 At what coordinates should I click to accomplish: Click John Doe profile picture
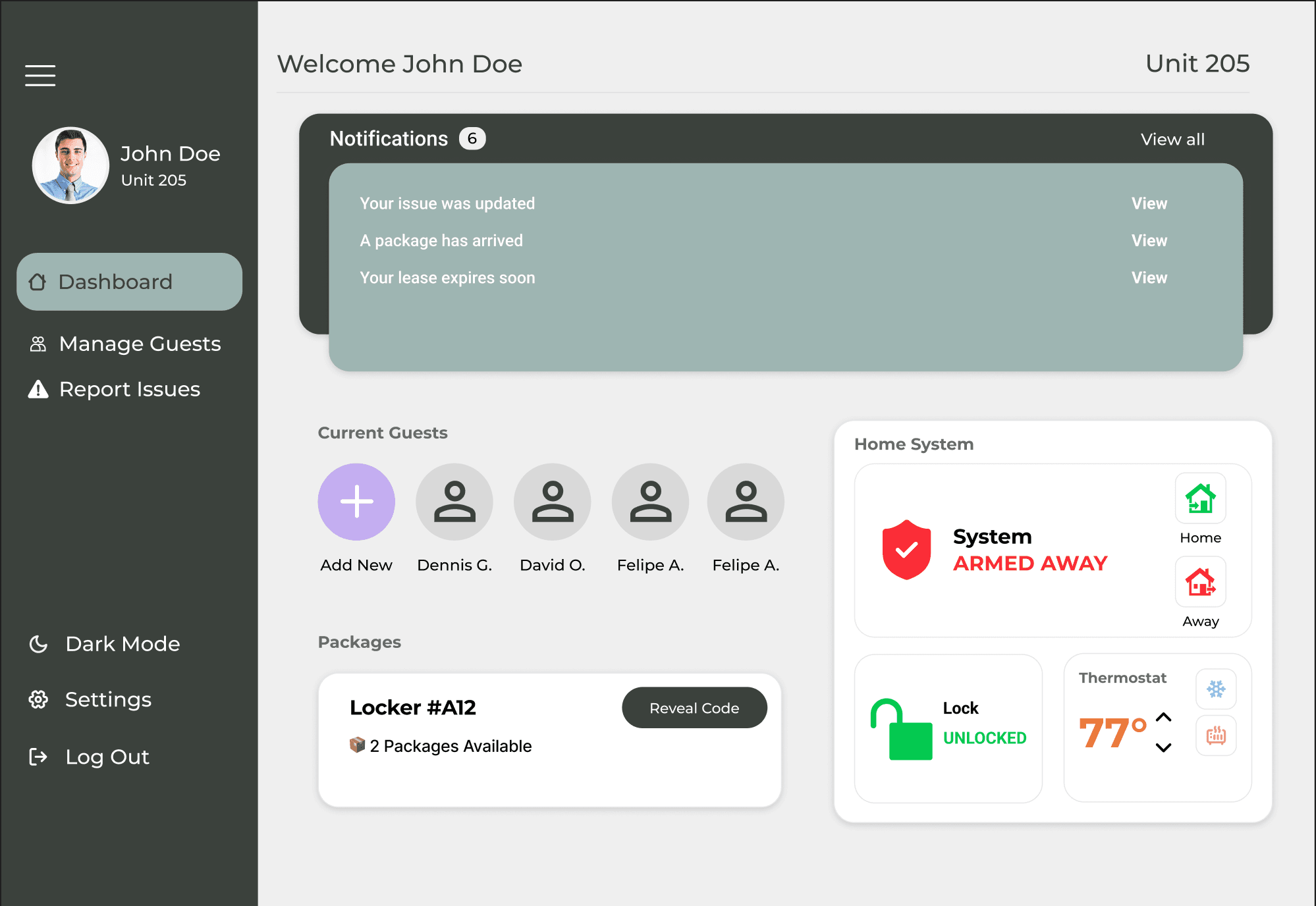pyautogui.click(x=70, y=165)
